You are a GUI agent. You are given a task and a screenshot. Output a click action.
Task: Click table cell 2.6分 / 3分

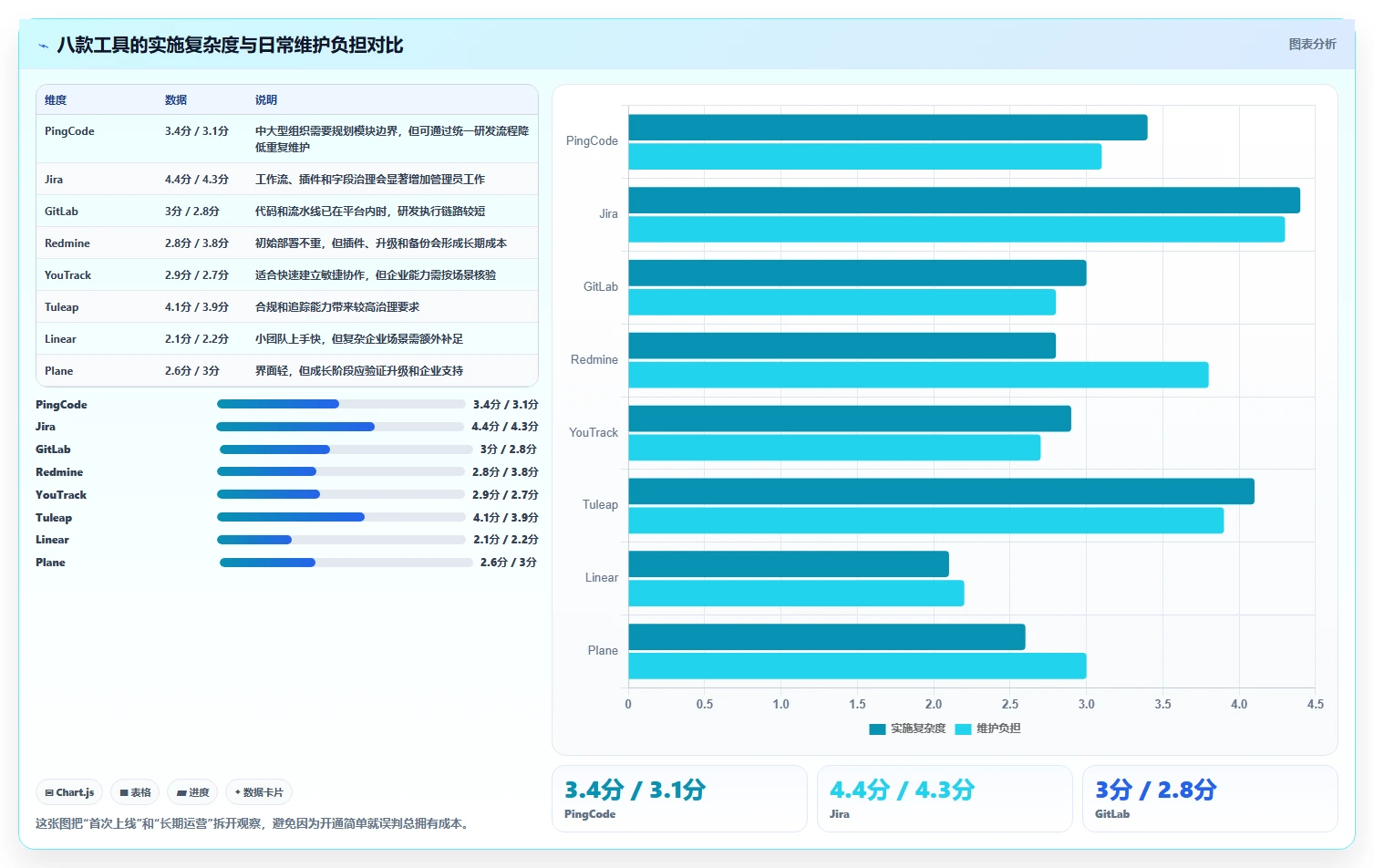192,371
